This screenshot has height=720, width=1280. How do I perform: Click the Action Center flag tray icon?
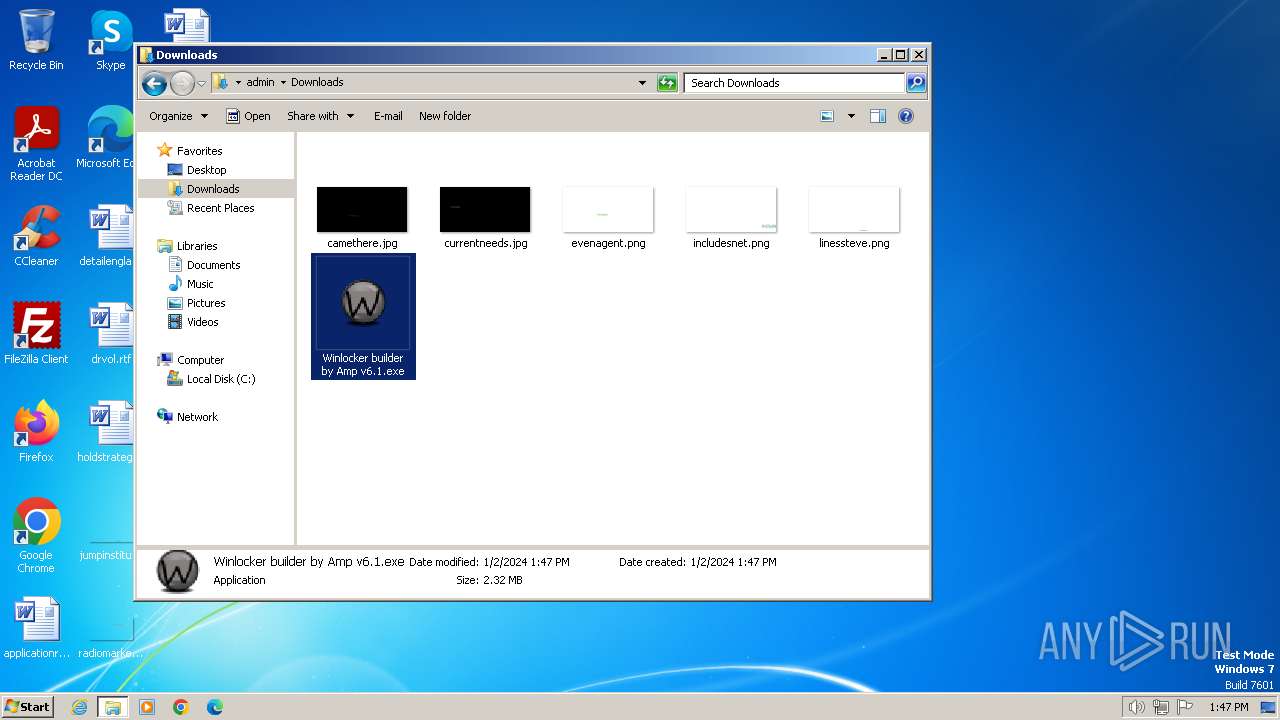tap(1185, 707)
